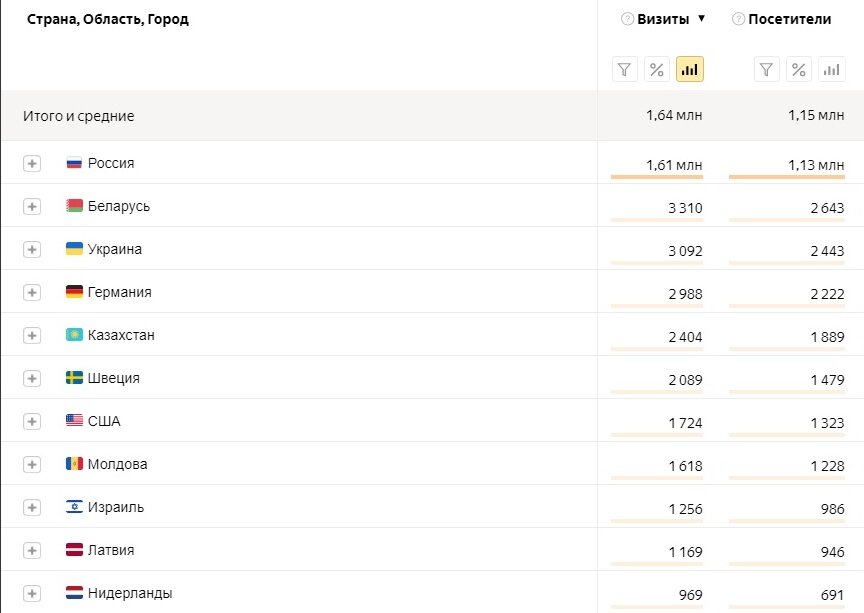
Task: Click the США flag icon
Action: click(x=74, y=421)
